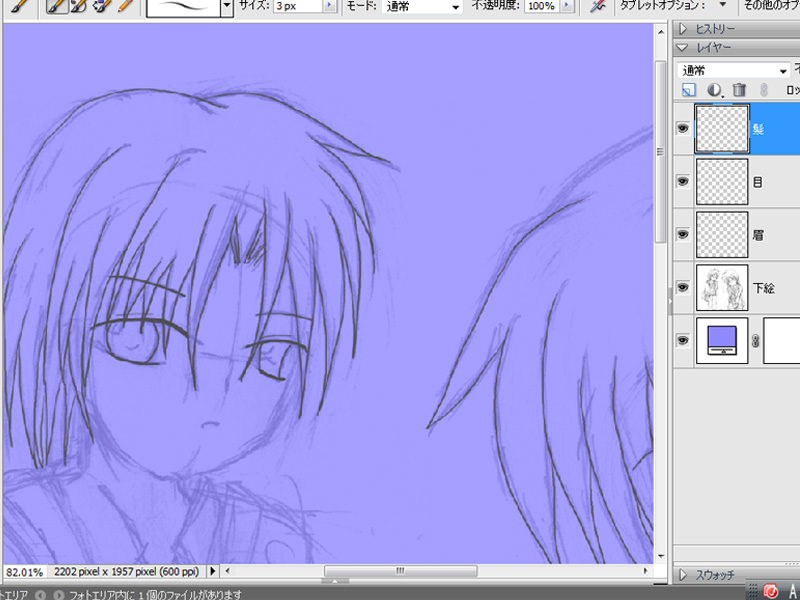Open the brush preset picker dropdown arrow

(x=227, y=6)
